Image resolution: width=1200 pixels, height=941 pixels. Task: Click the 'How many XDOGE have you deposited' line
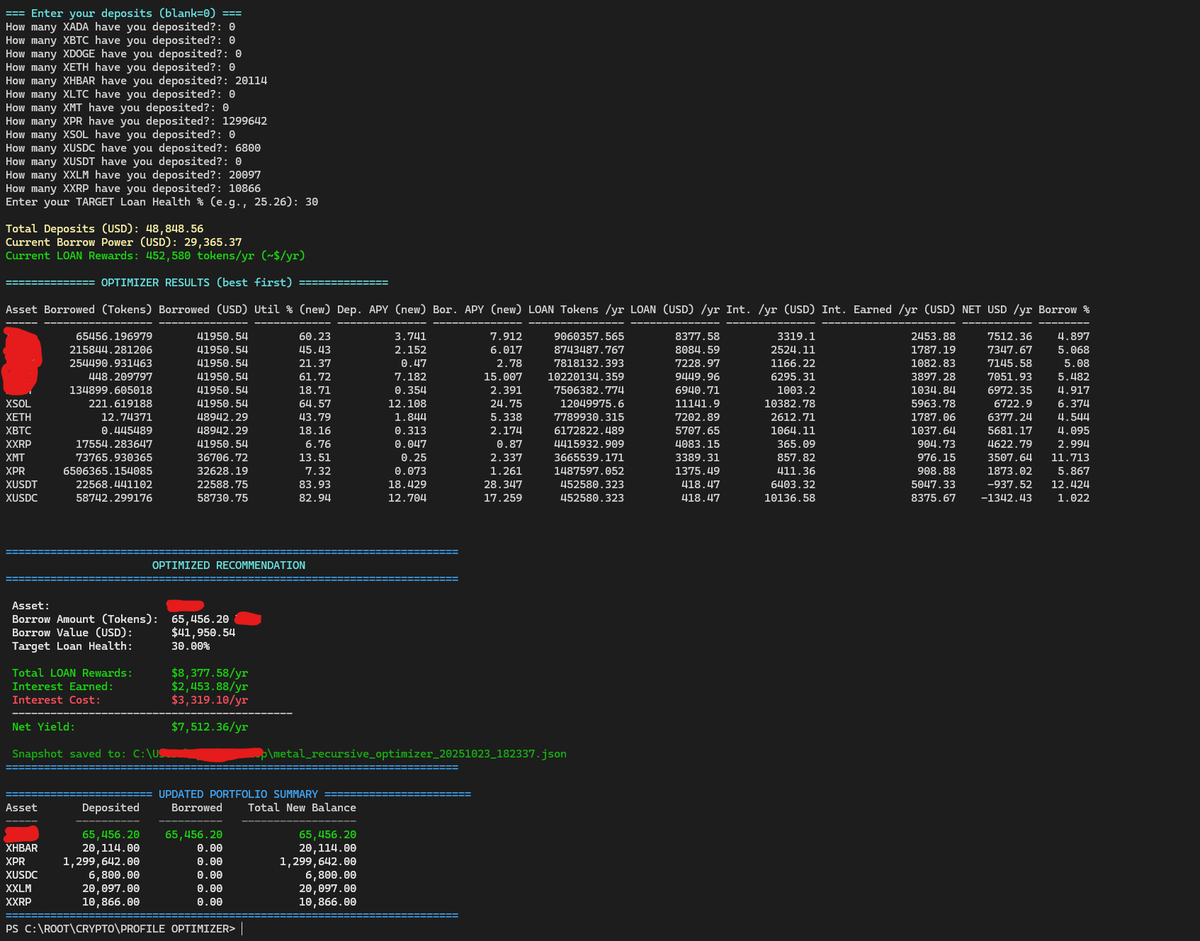[x=122, y=54]
